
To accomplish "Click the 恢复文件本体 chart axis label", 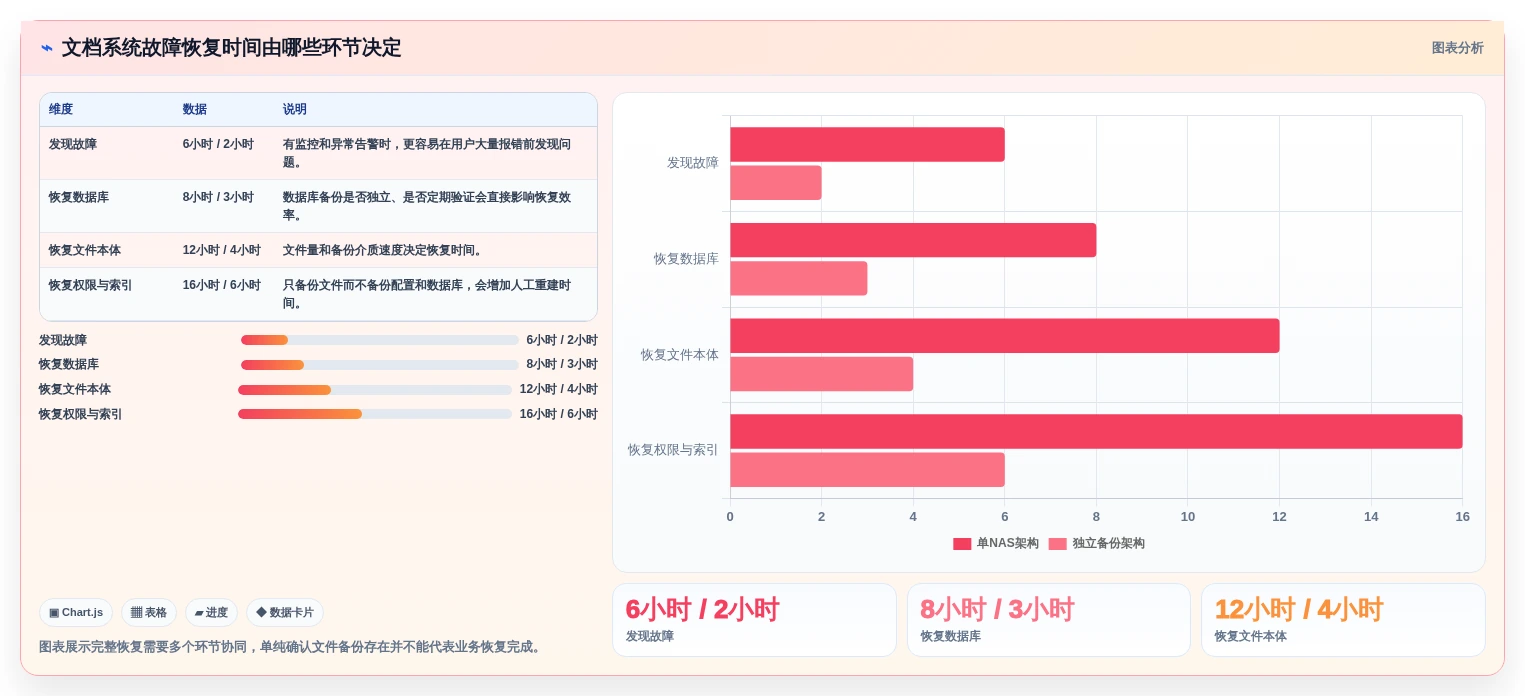I will coord(680,355).
